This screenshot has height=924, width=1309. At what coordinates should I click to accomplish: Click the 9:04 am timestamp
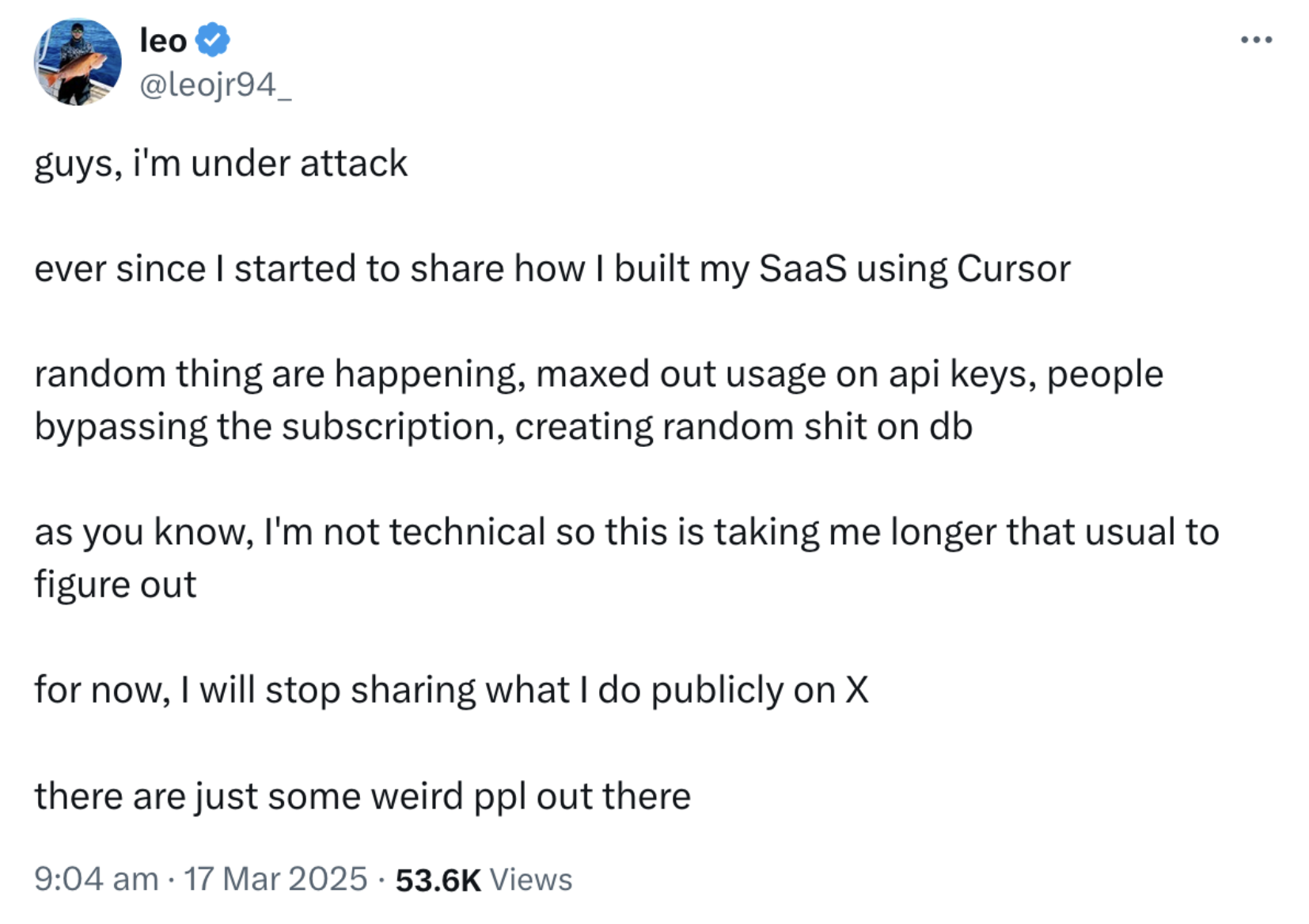96,879
